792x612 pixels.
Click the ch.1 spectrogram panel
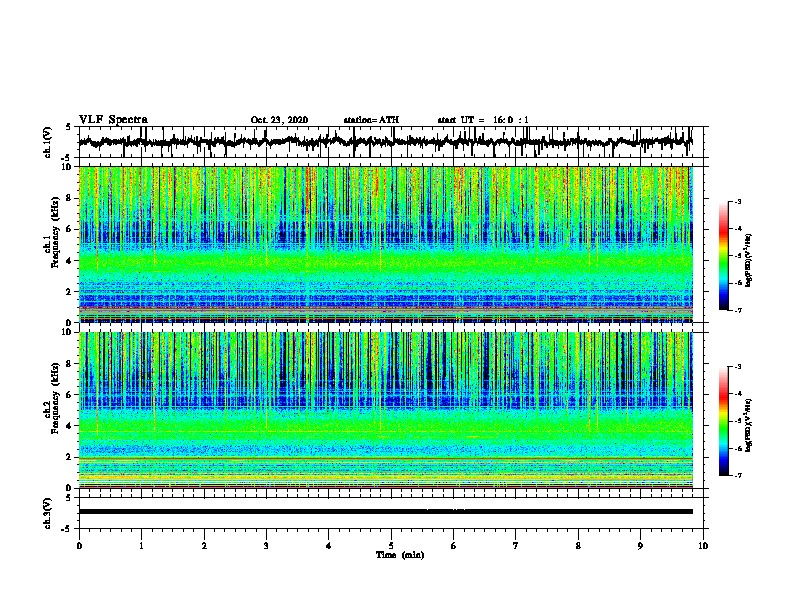pos(386,244)
